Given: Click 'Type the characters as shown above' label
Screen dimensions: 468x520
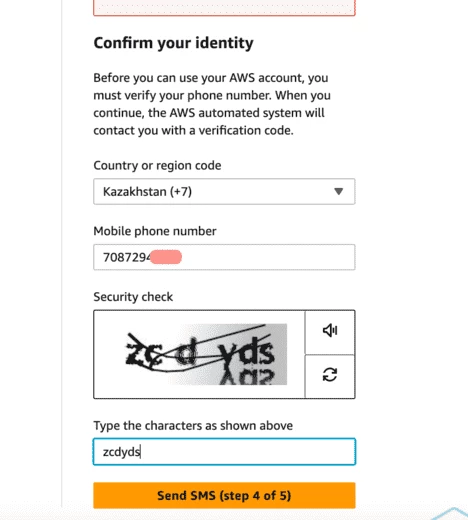Looking at the screenshot, I should tap(193, 426).
